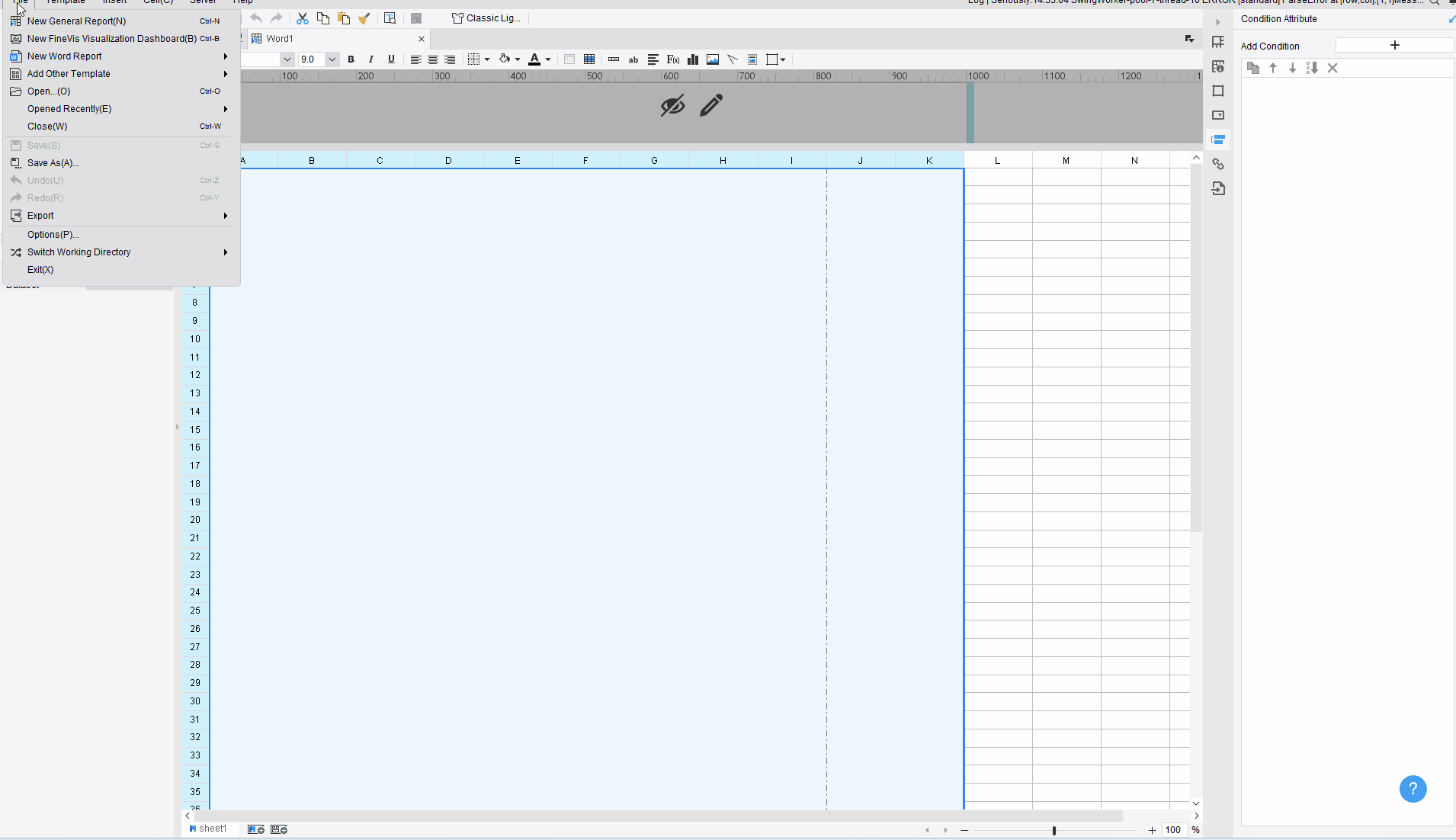
Task: Add a condition with the plus button
Action: (1396, 45)
